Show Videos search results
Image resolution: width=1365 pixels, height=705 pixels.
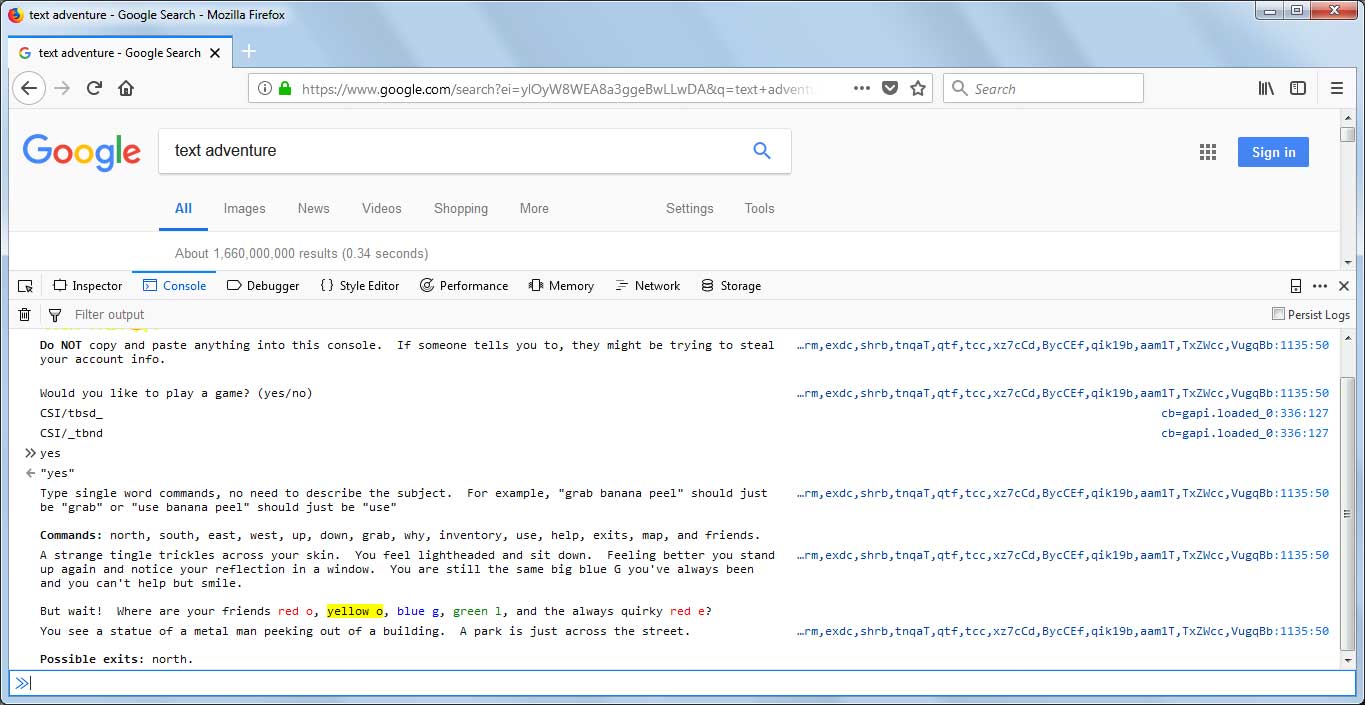[382, 208]
